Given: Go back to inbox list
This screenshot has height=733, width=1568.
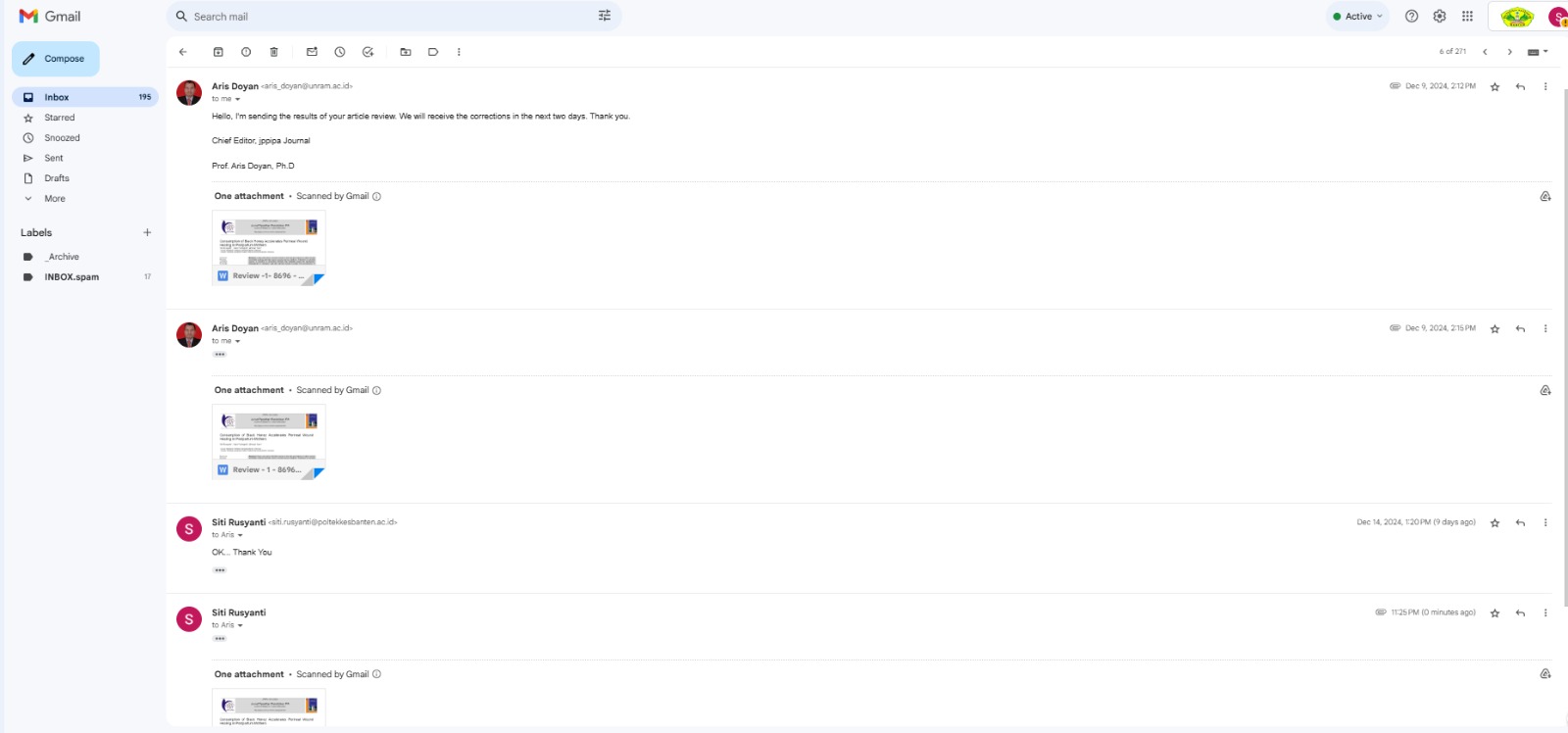Looking at the screenshot, I should [182, 52].
